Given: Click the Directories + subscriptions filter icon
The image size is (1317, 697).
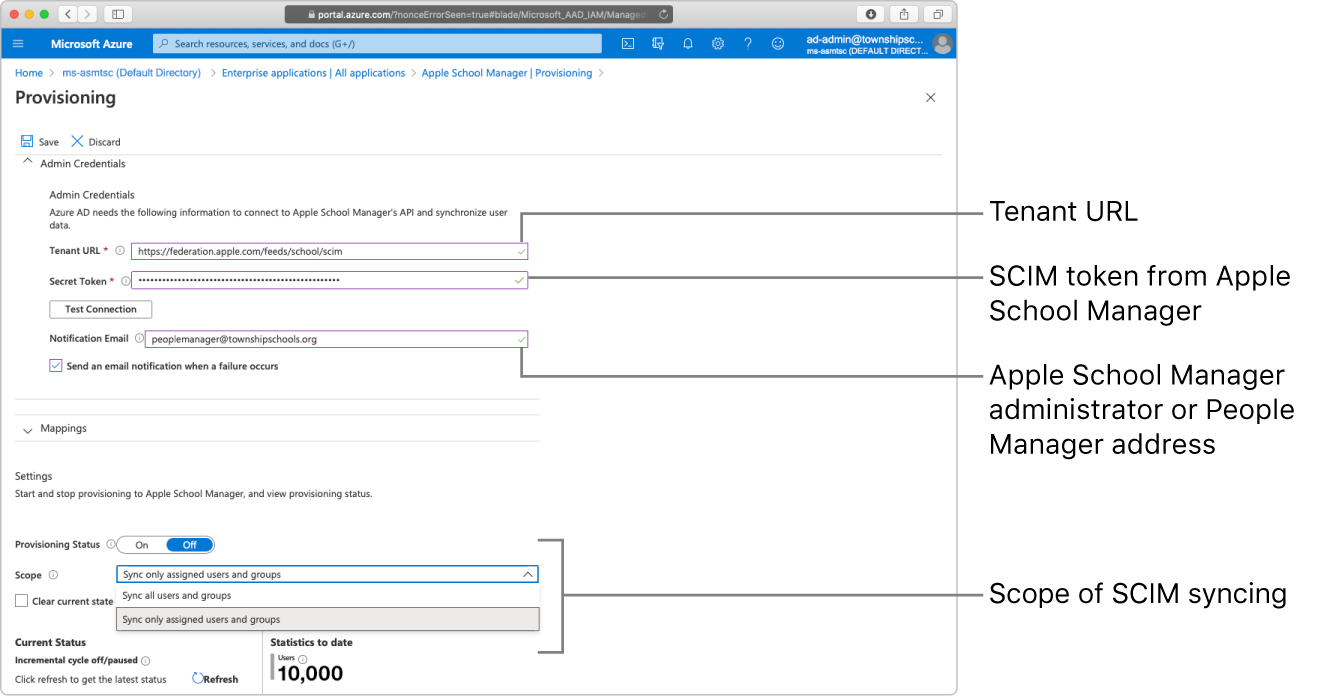Looking at the screenshot, I should 657,44.
